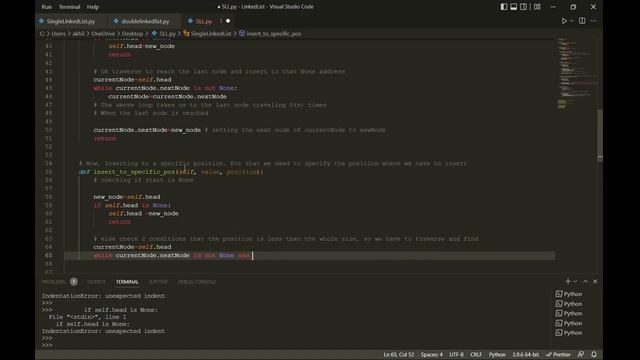Open the editor more actions ellipsis
640x360 pixels.
click(x=593, y=21)
